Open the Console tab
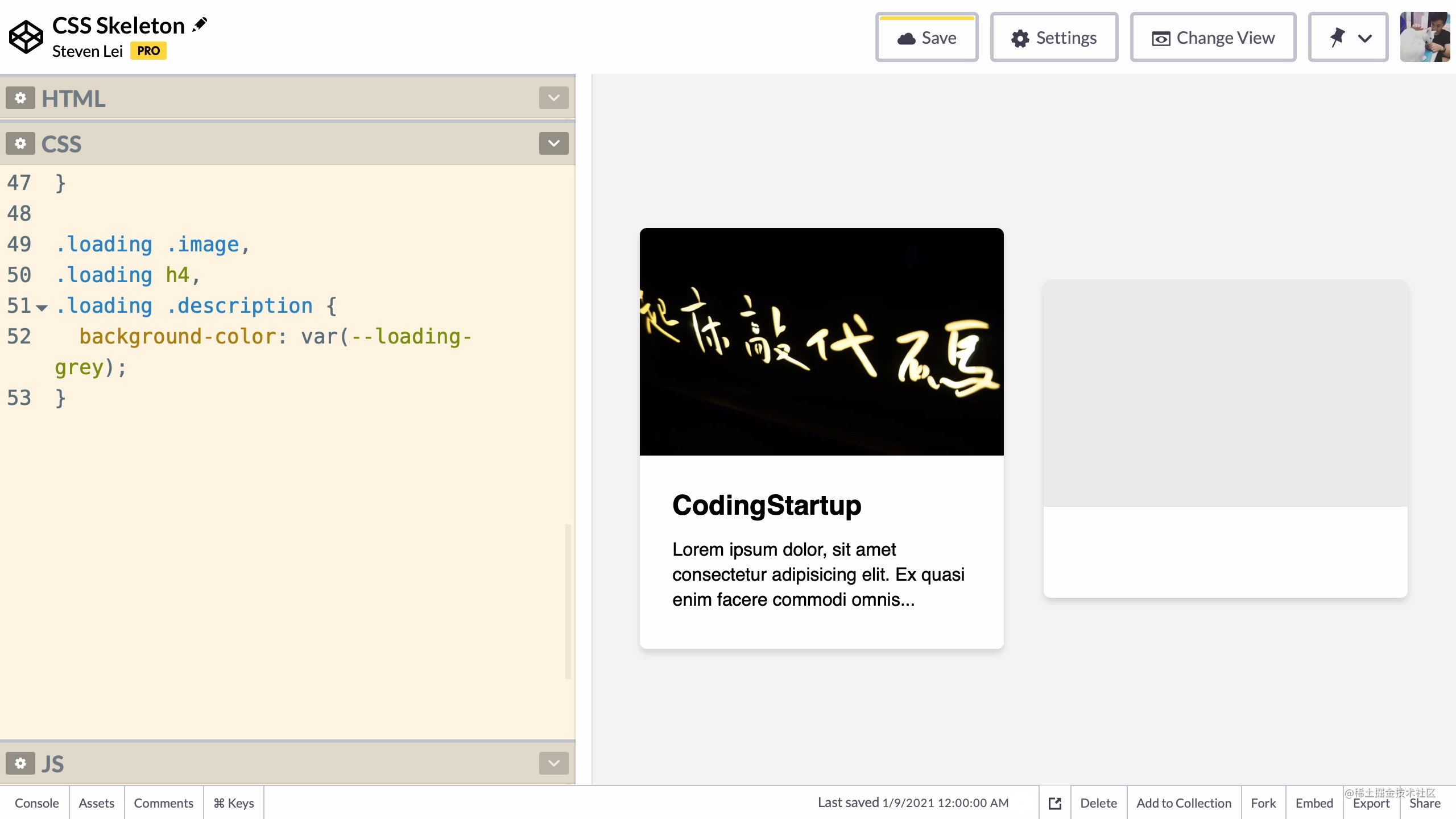Screen dimensions: 1456x819 (x=37, y=803)
